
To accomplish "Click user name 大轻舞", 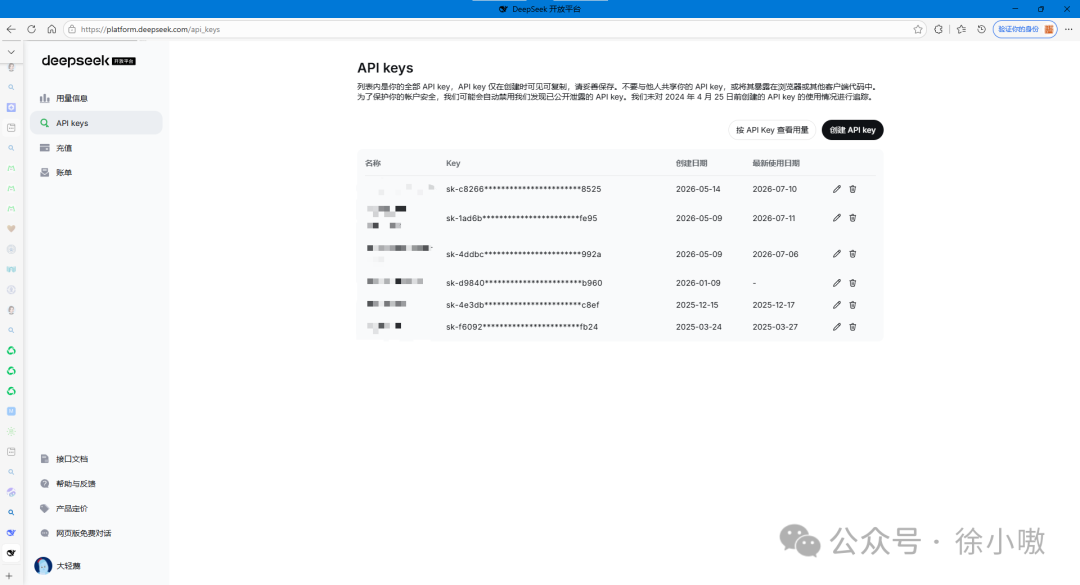I will click(68, 566).
